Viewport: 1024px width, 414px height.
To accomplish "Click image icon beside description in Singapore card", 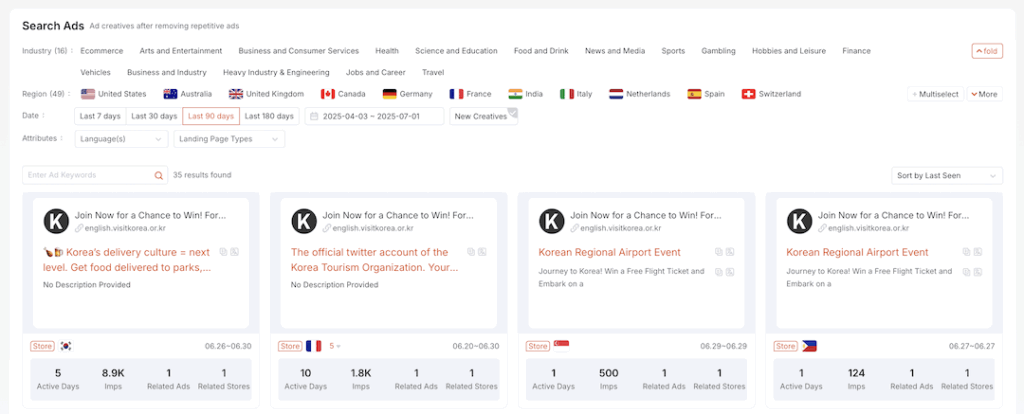I will (730, 272).
